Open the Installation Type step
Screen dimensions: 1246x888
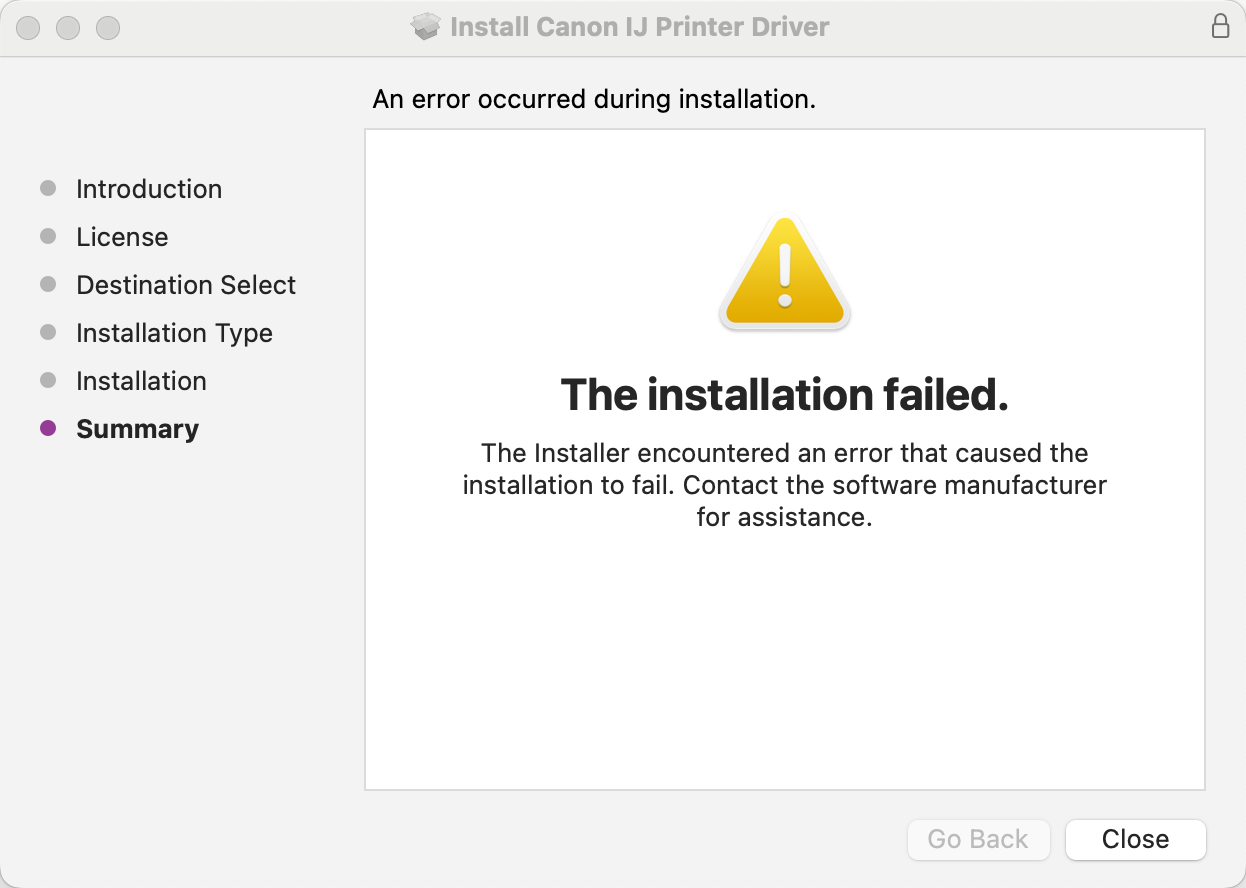pos(174,333)
